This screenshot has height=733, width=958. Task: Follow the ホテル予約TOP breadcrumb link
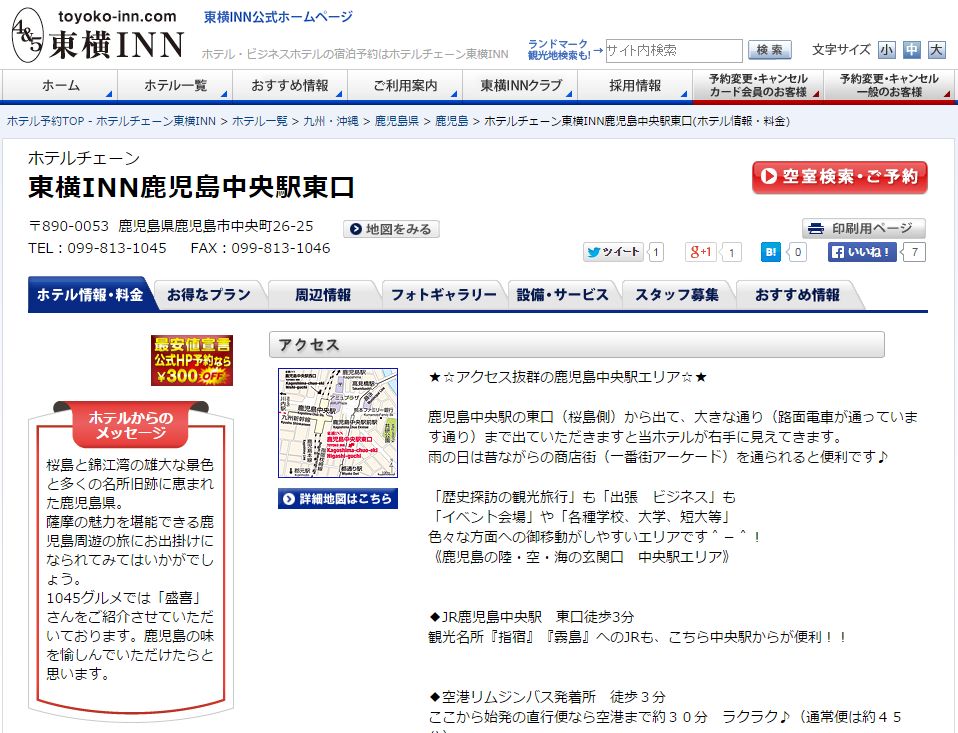[111, 121]
